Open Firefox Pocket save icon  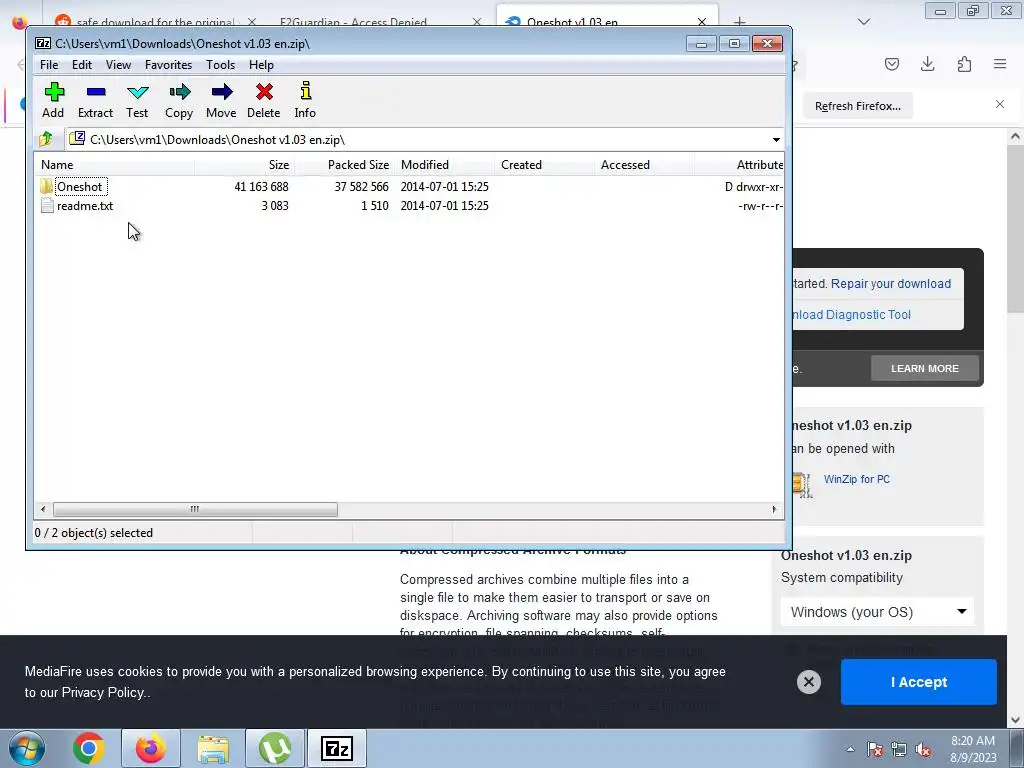[891, 63]
